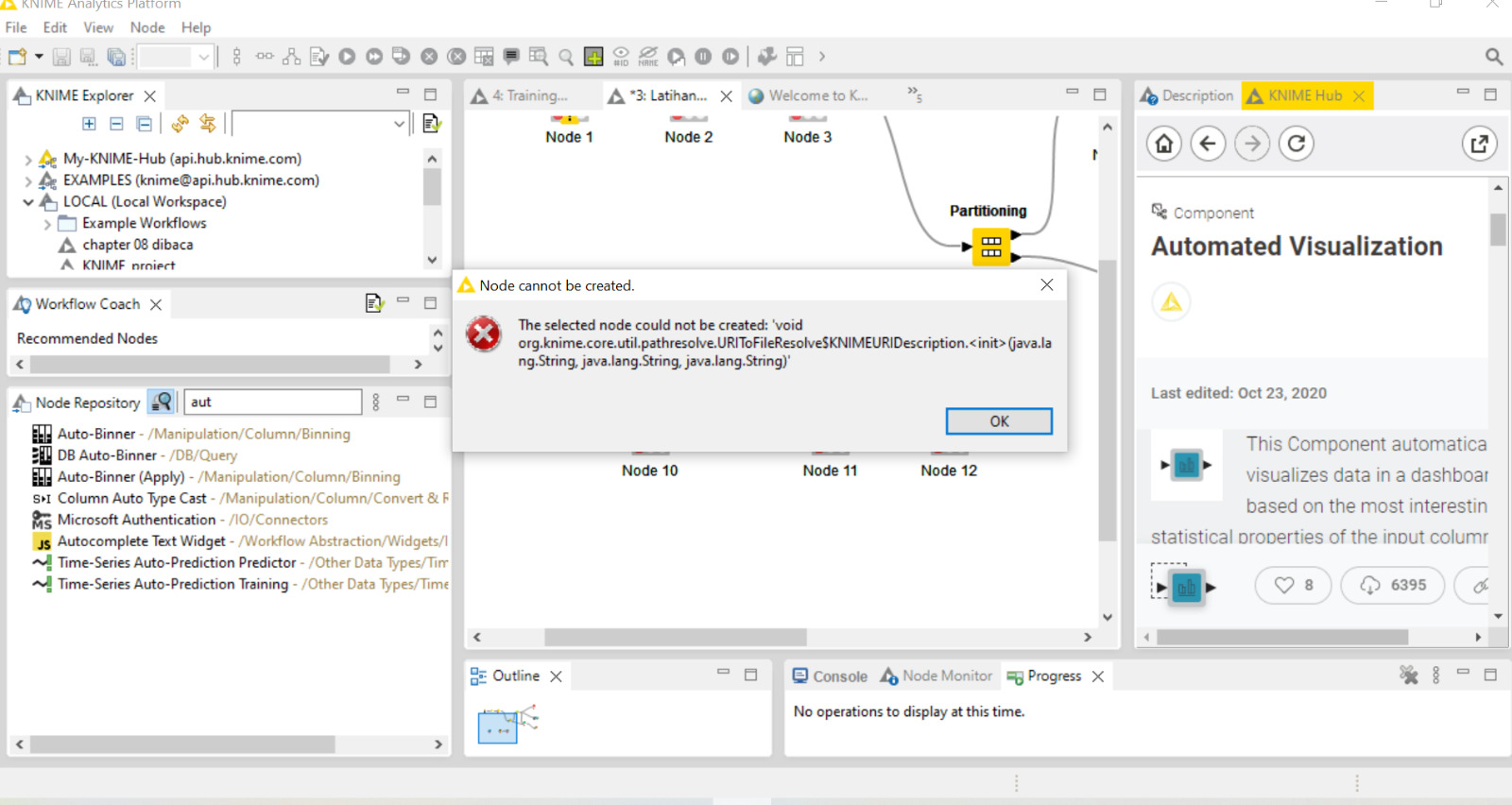Select chapter 08 dibaca workflow
The height and width of the screenshot is (805, 1512).
[137, 245]
